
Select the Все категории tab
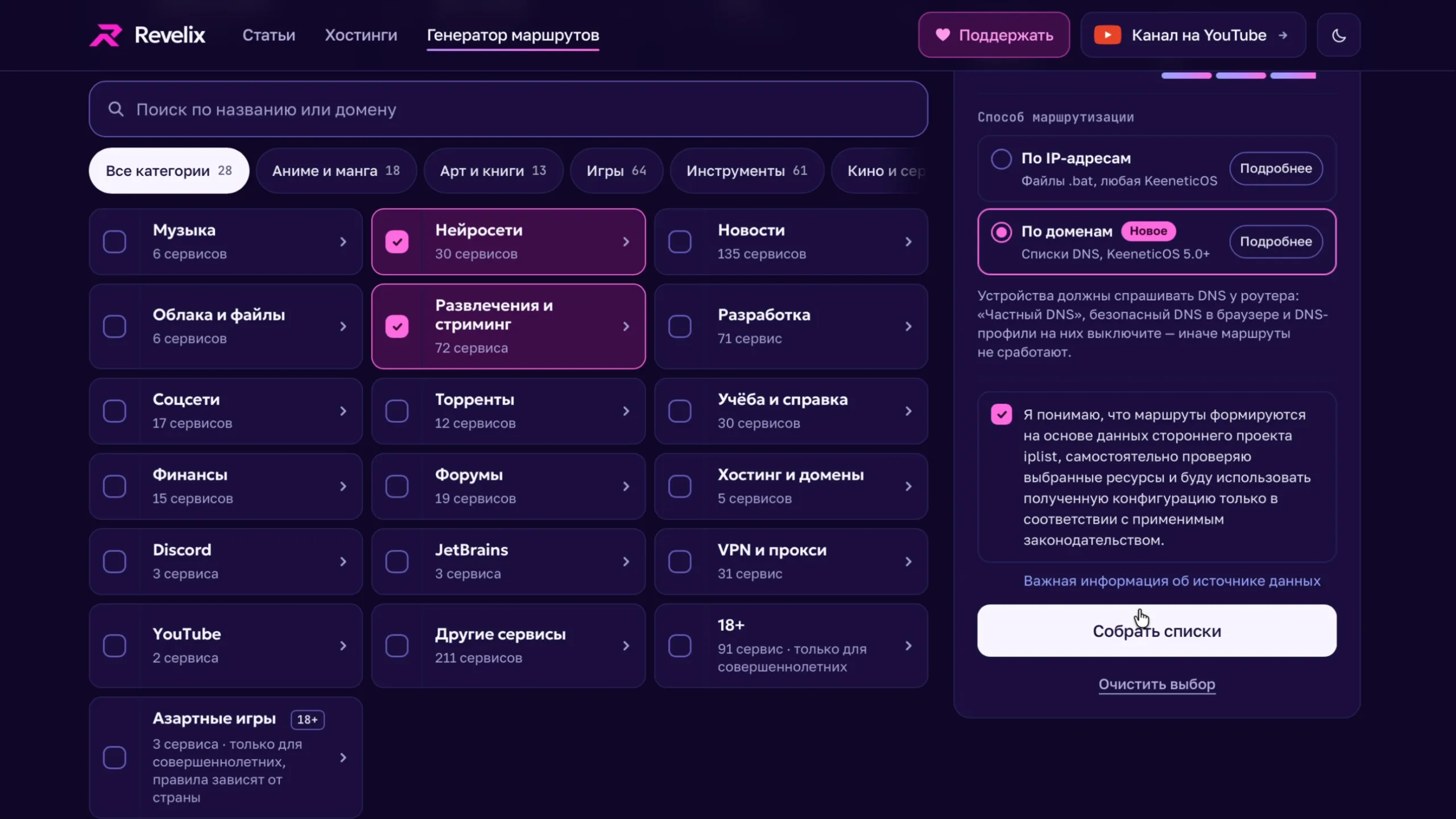click(x=169, y=171)
